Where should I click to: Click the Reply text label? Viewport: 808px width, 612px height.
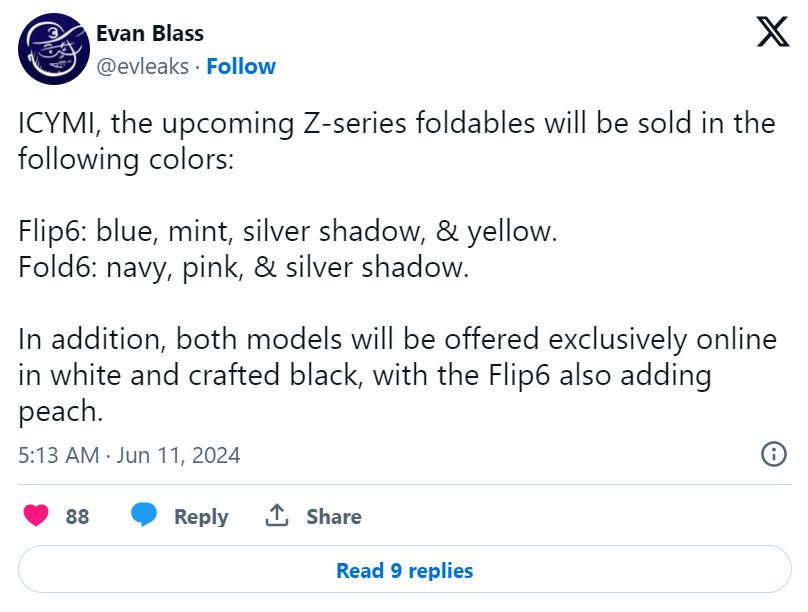click(x=201, y=517)
